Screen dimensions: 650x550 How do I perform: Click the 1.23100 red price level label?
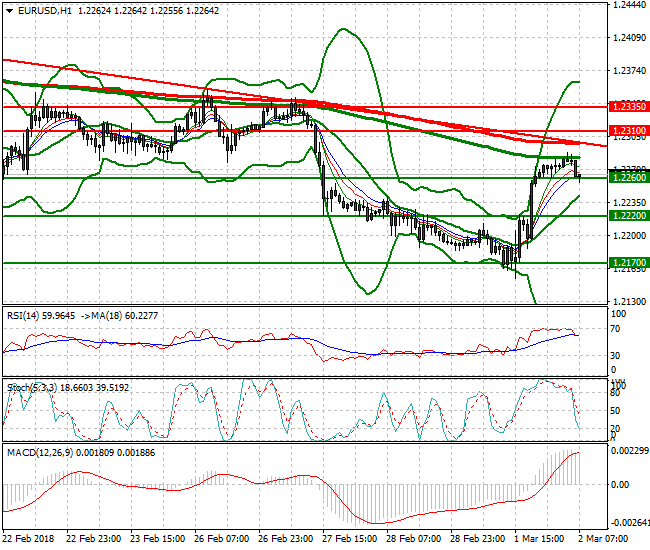tap(629, 131)
